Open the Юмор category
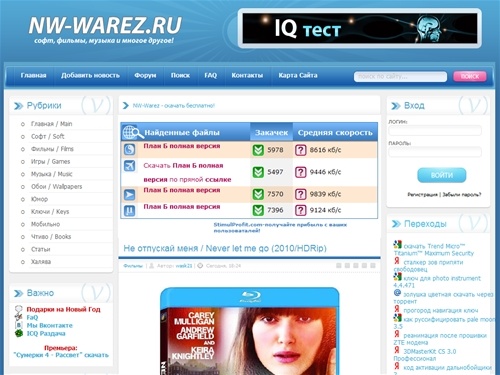 pyautogui.click(x=39, y=199)
